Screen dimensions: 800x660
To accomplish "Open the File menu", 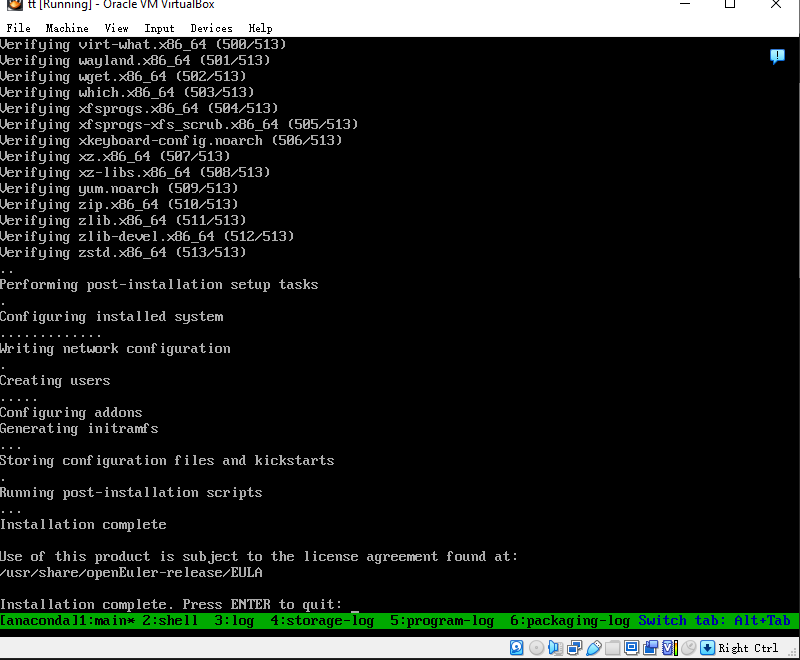I will tap(18, 28).
